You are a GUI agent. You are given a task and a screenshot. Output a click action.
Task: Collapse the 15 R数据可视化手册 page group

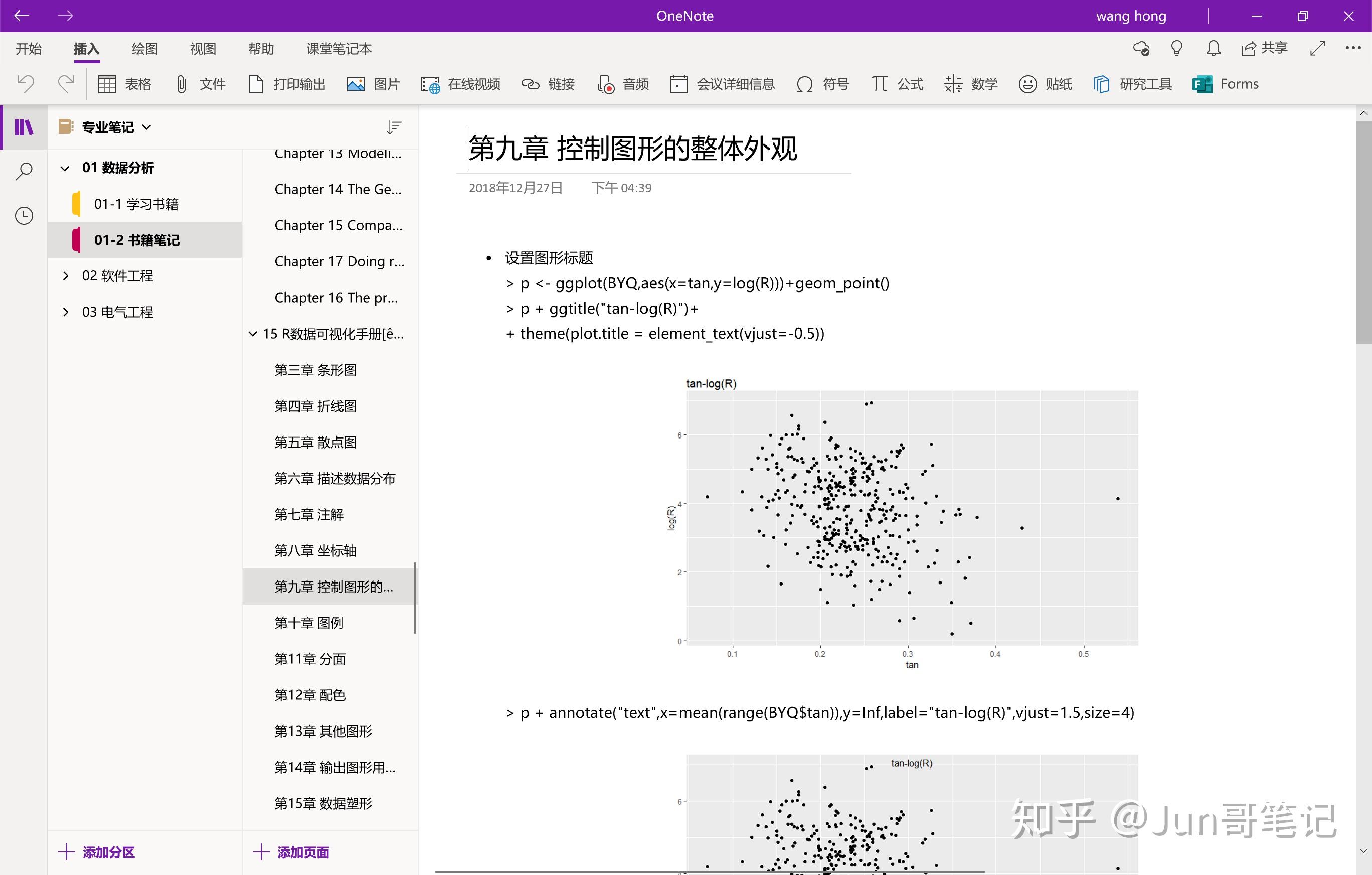(253, 334)
